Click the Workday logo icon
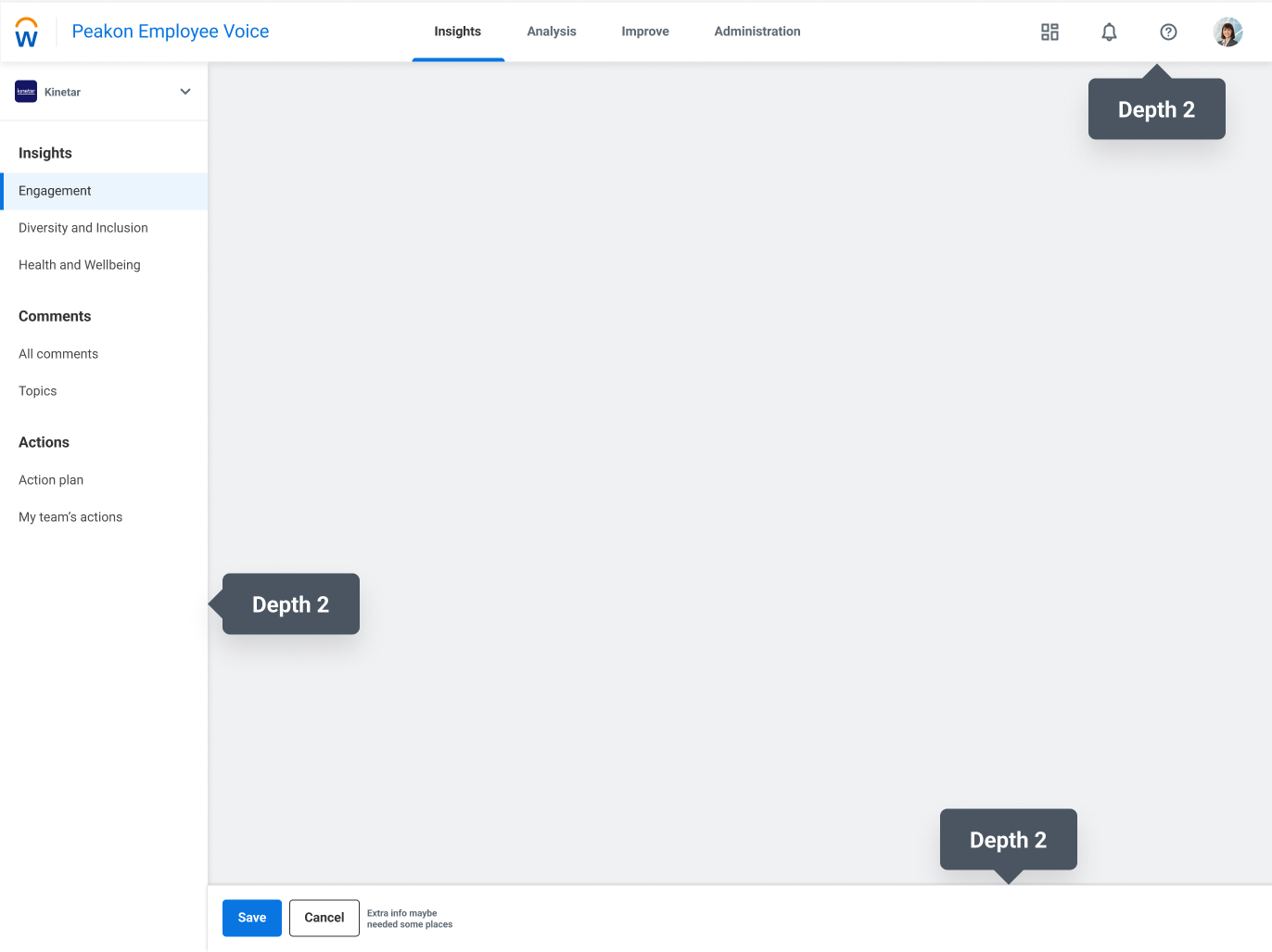The width and height of the screenshot is (1272, 952). point(27,32)
